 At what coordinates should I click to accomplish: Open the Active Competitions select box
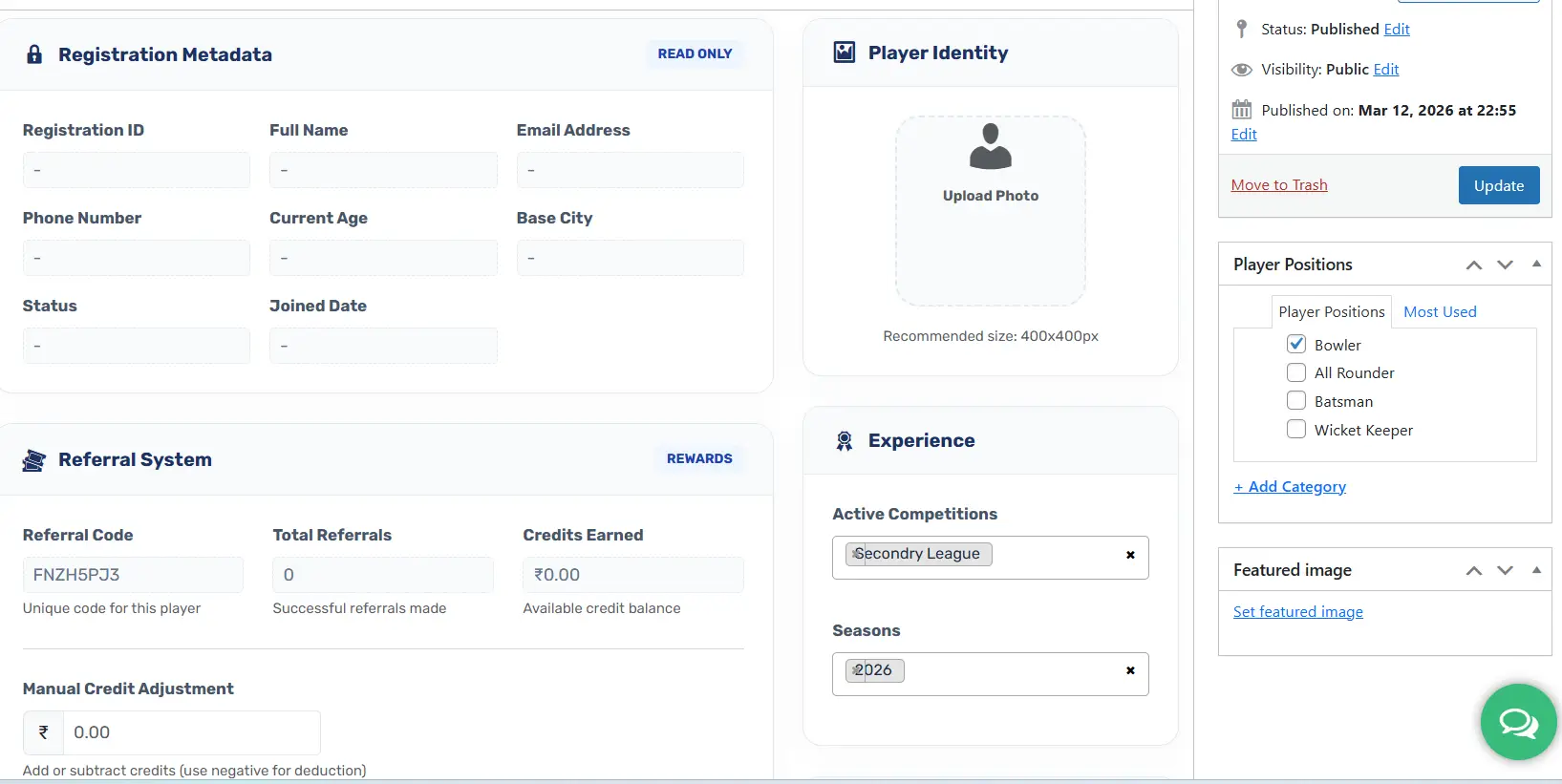[1051, 557]
